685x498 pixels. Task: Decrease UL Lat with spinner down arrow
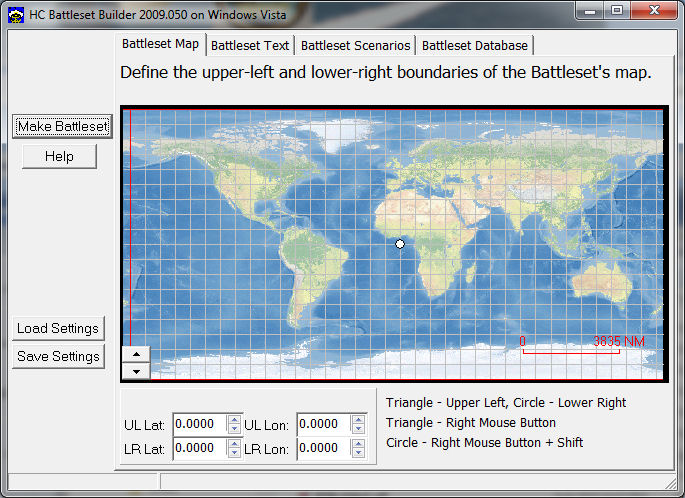coord(234,429)
